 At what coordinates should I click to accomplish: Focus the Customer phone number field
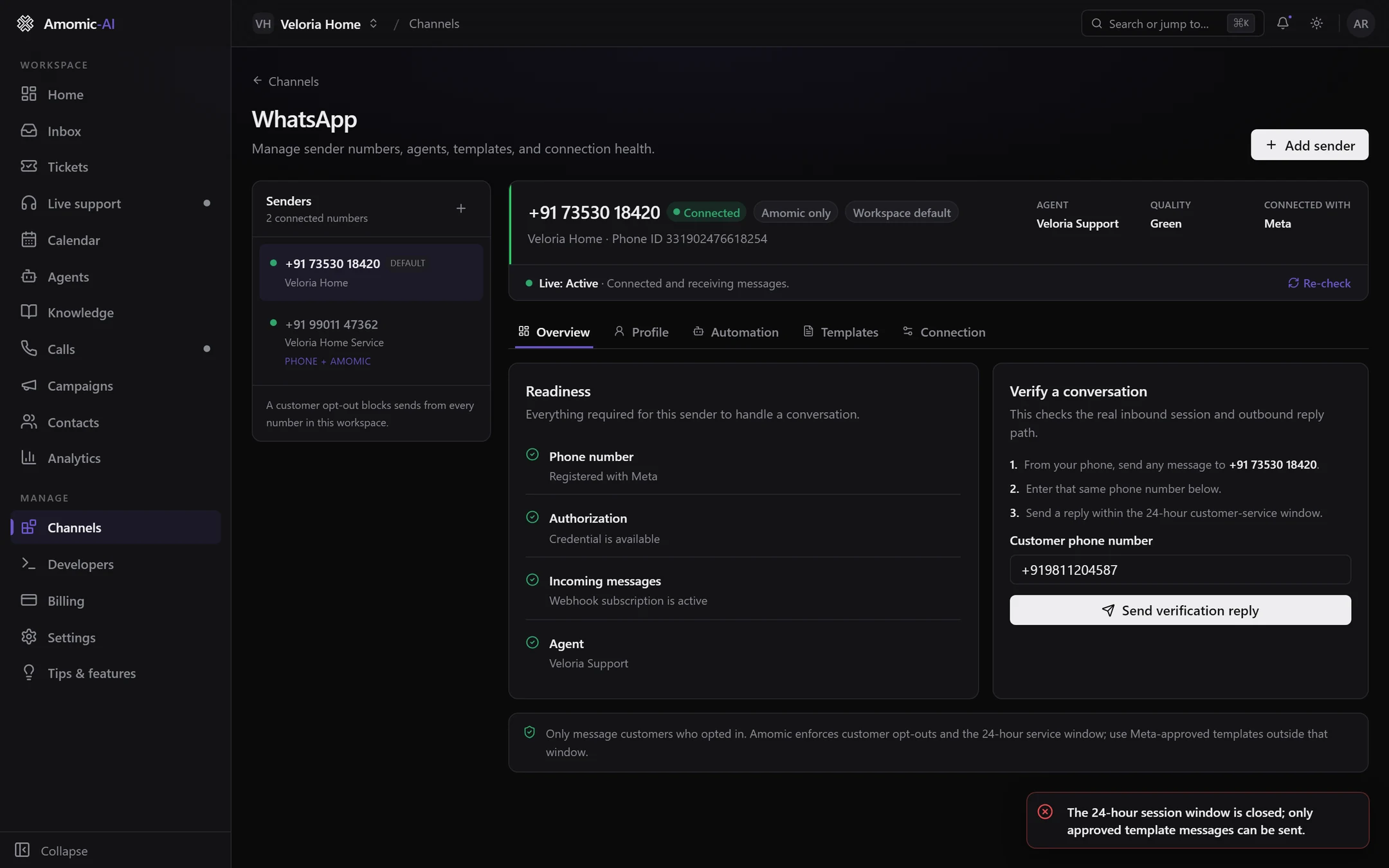tap(1180, 570)
